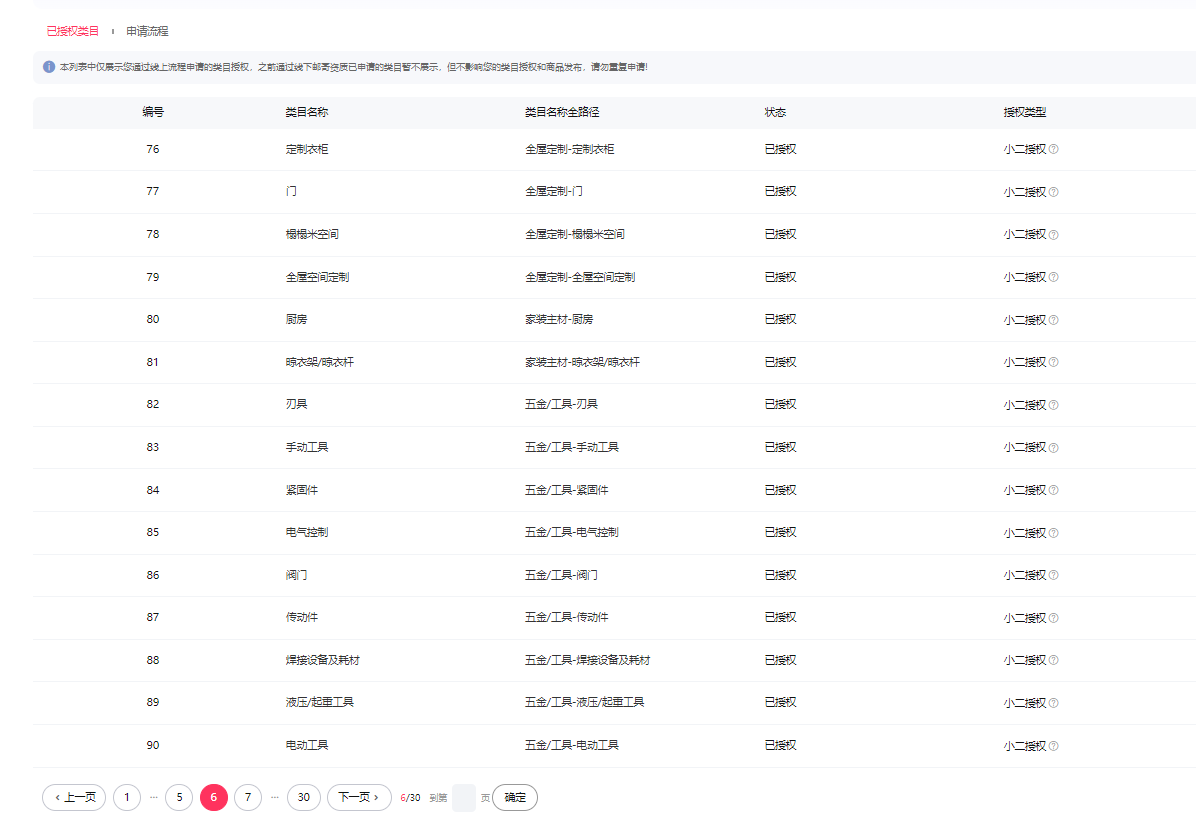Switch to the 申请流程 tab
Image resolution: width=1196 pixels, height=818 pixels.
[147, 32]
